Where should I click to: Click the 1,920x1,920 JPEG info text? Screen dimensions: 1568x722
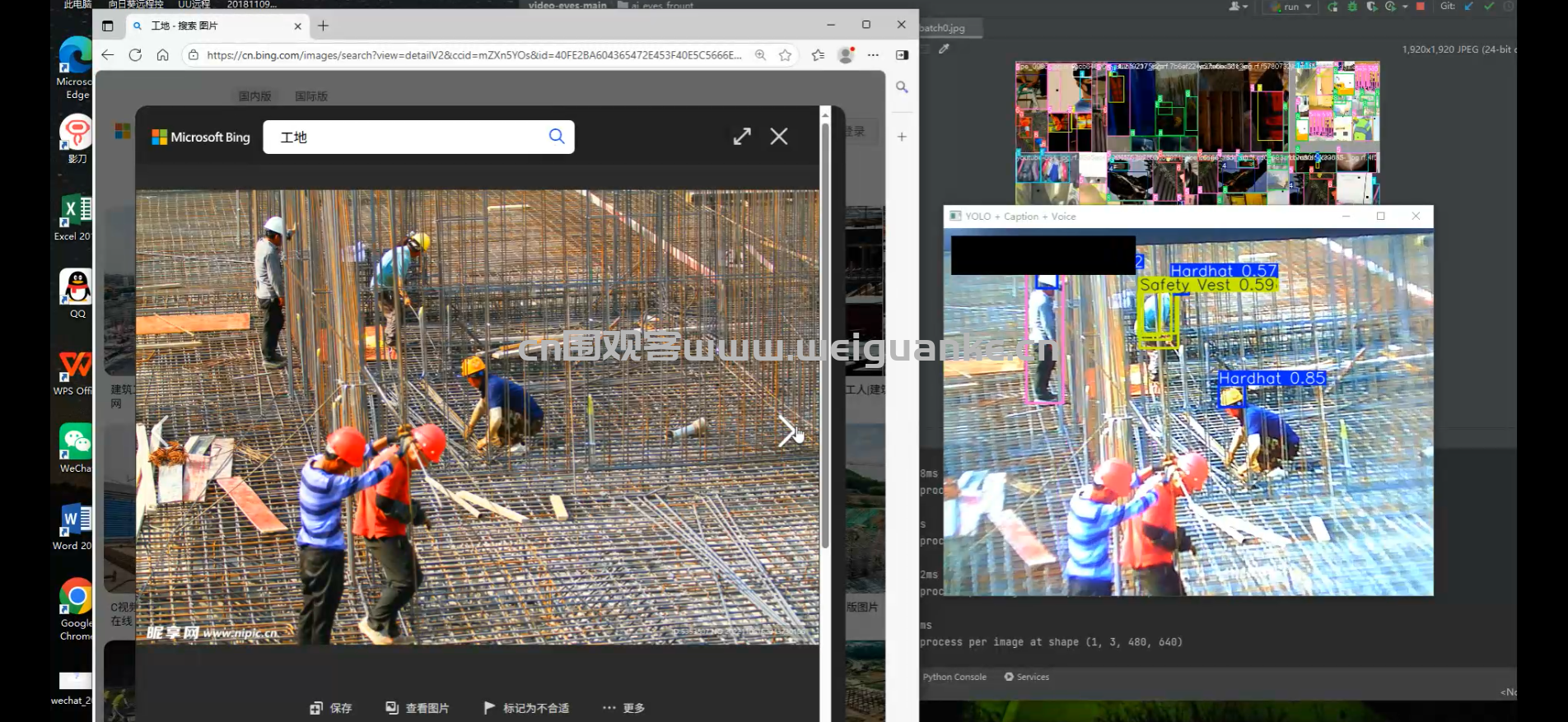point(1458,49)
